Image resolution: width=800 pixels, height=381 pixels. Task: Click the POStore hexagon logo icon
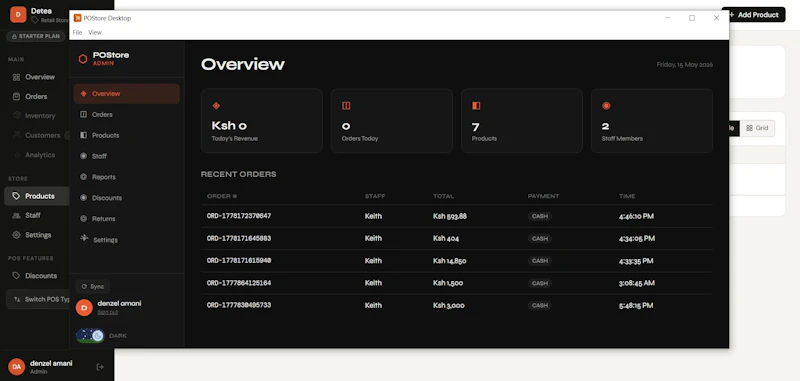pos(83,59)
